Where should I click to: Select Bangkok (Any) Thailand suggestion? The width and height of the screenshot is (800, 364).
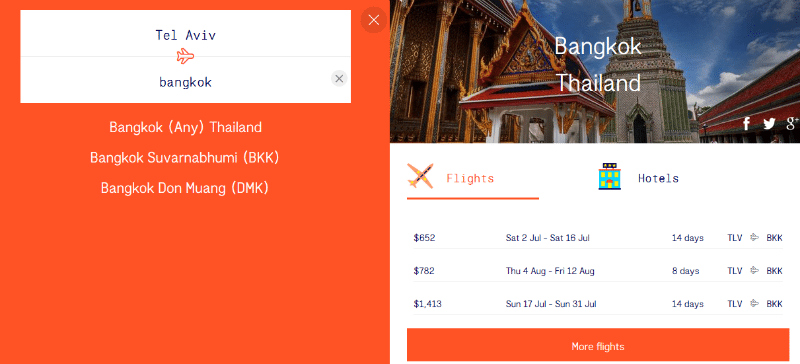185,127
